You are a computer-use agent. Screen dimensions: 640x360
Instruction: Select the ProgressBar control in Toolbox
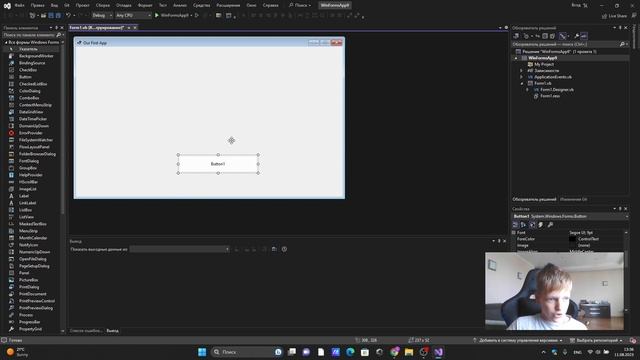tap(29, 322)
